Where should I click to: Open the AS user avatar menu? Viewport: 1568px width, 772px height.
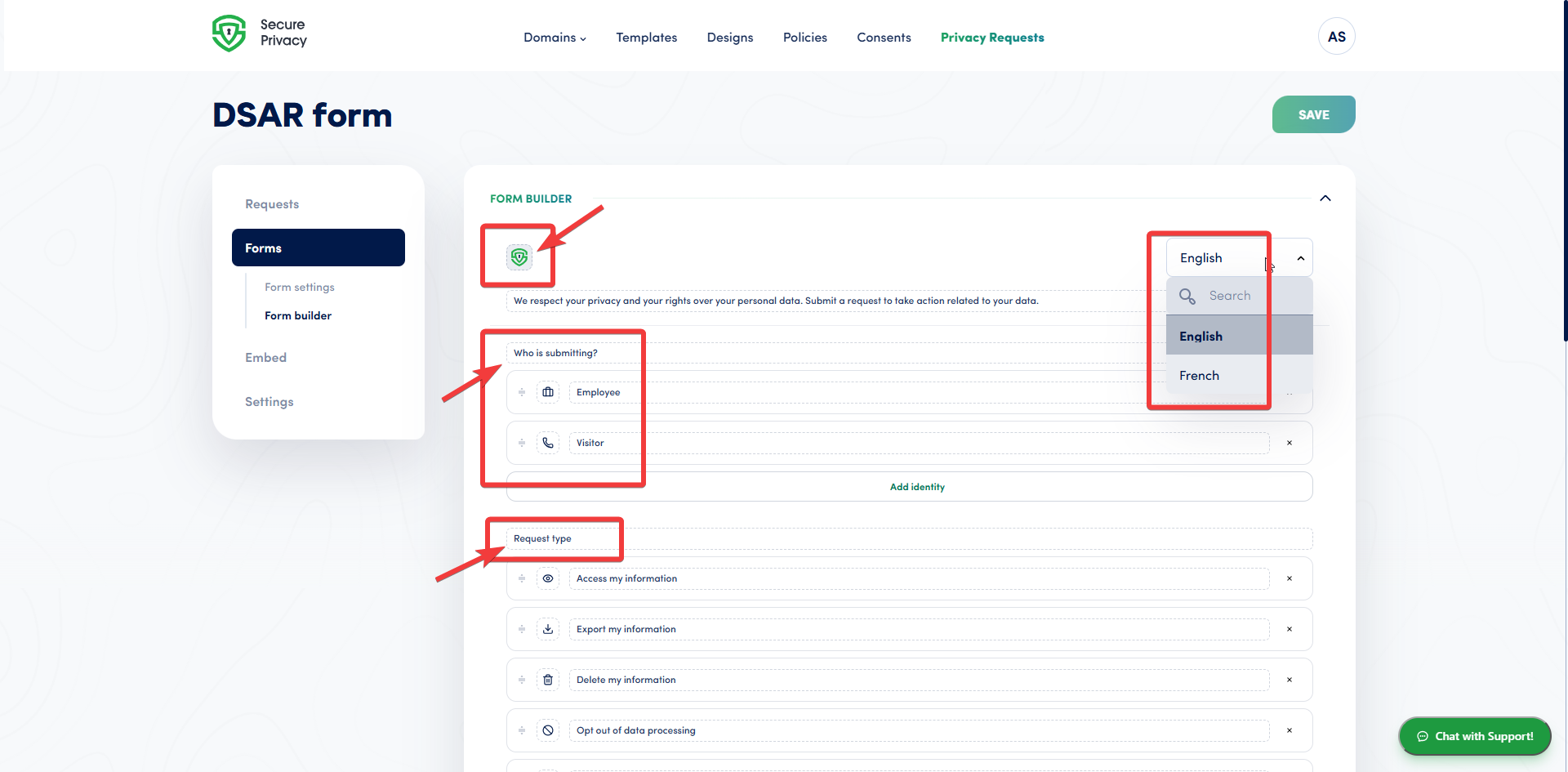1336,37
